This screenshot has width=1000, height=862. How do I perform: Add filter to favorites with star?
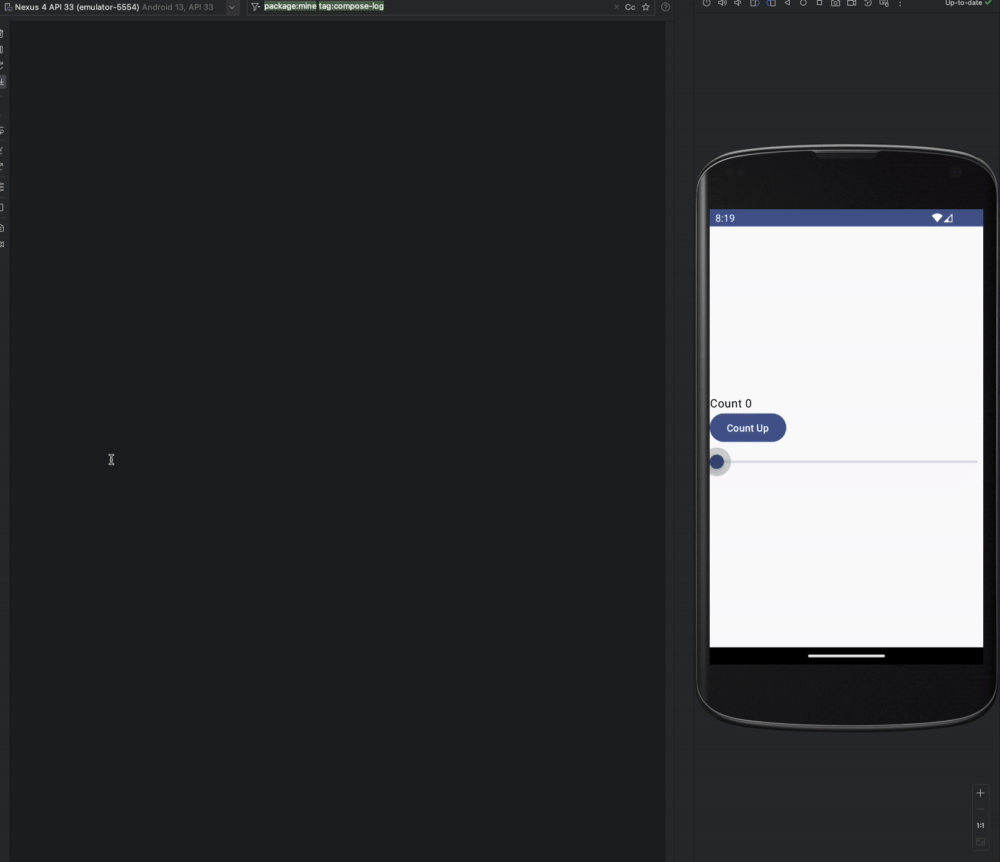coord(646,7)
